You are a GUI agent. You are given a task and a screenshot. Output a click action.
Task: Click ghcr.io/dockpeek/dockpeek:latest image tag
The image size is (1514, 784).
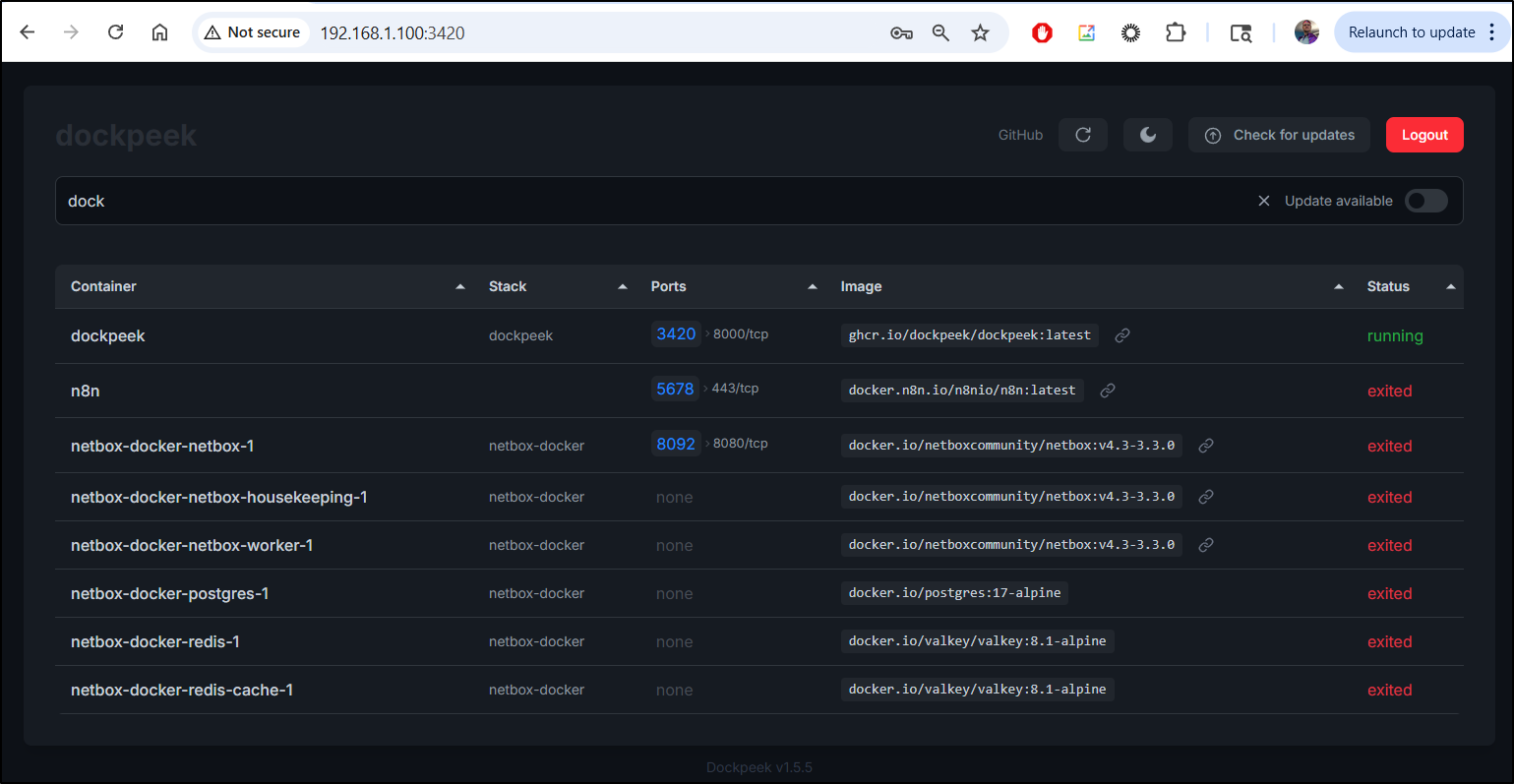click(x=970, y=335)
